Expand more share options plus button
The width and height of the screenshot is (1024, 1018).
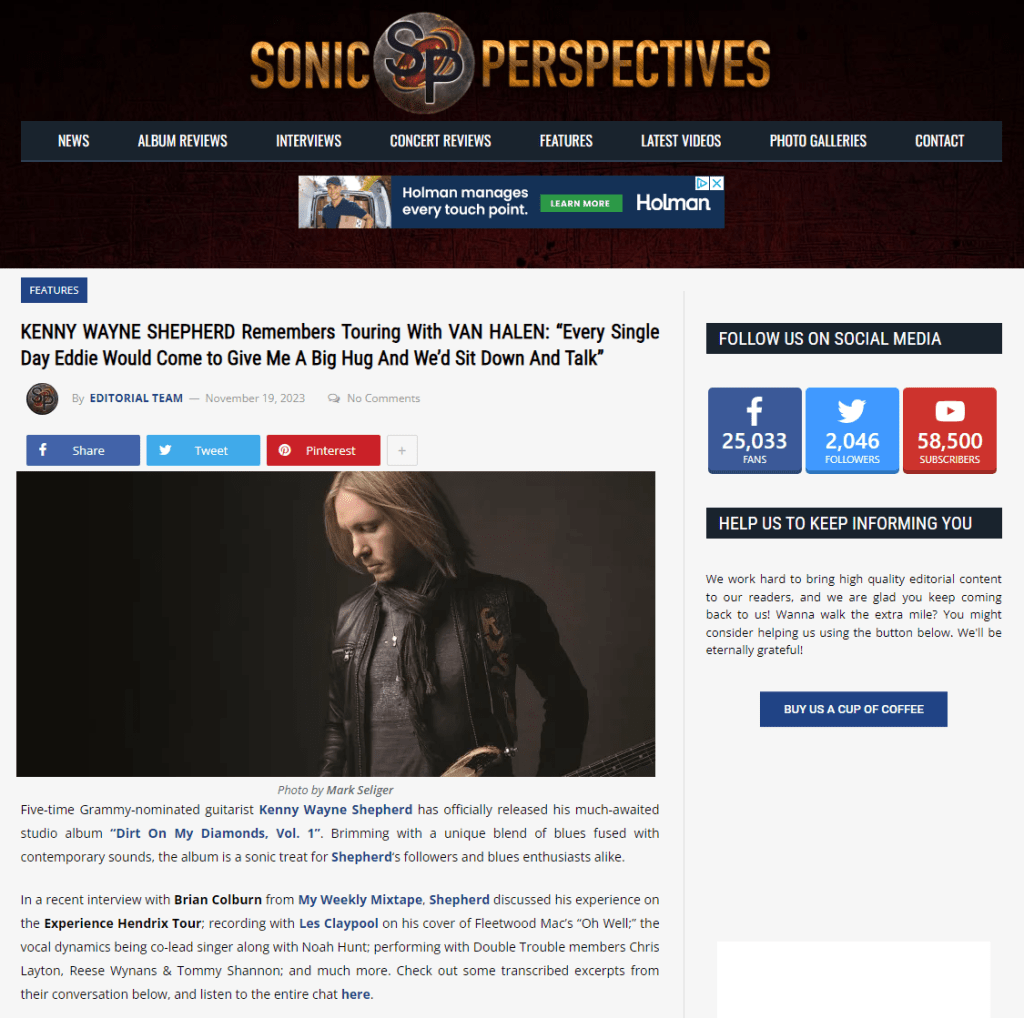click(402, 451)
